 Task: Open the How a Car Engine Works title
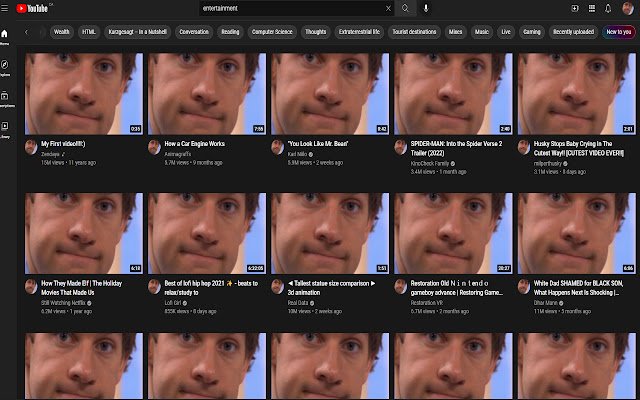click(x=194, y=144)
